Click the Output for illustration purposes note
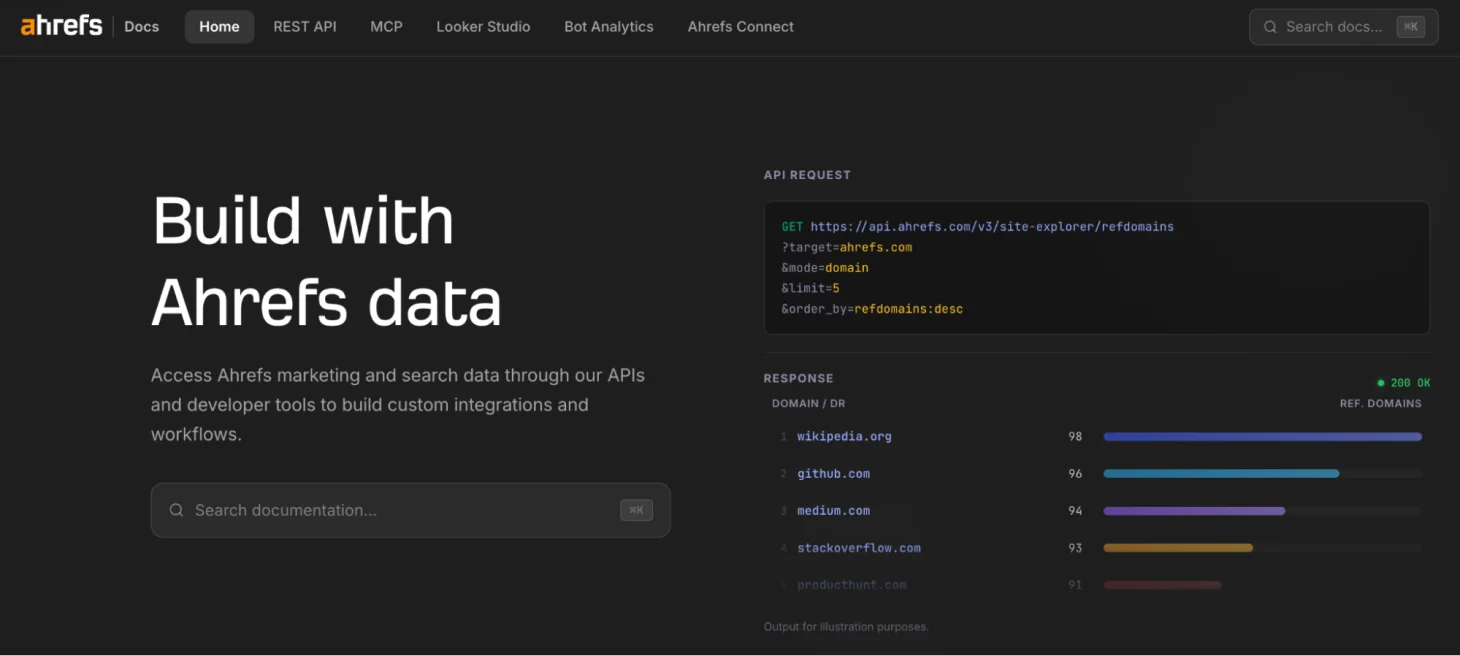Screen dimensions: 1460x656 (846, 627)
